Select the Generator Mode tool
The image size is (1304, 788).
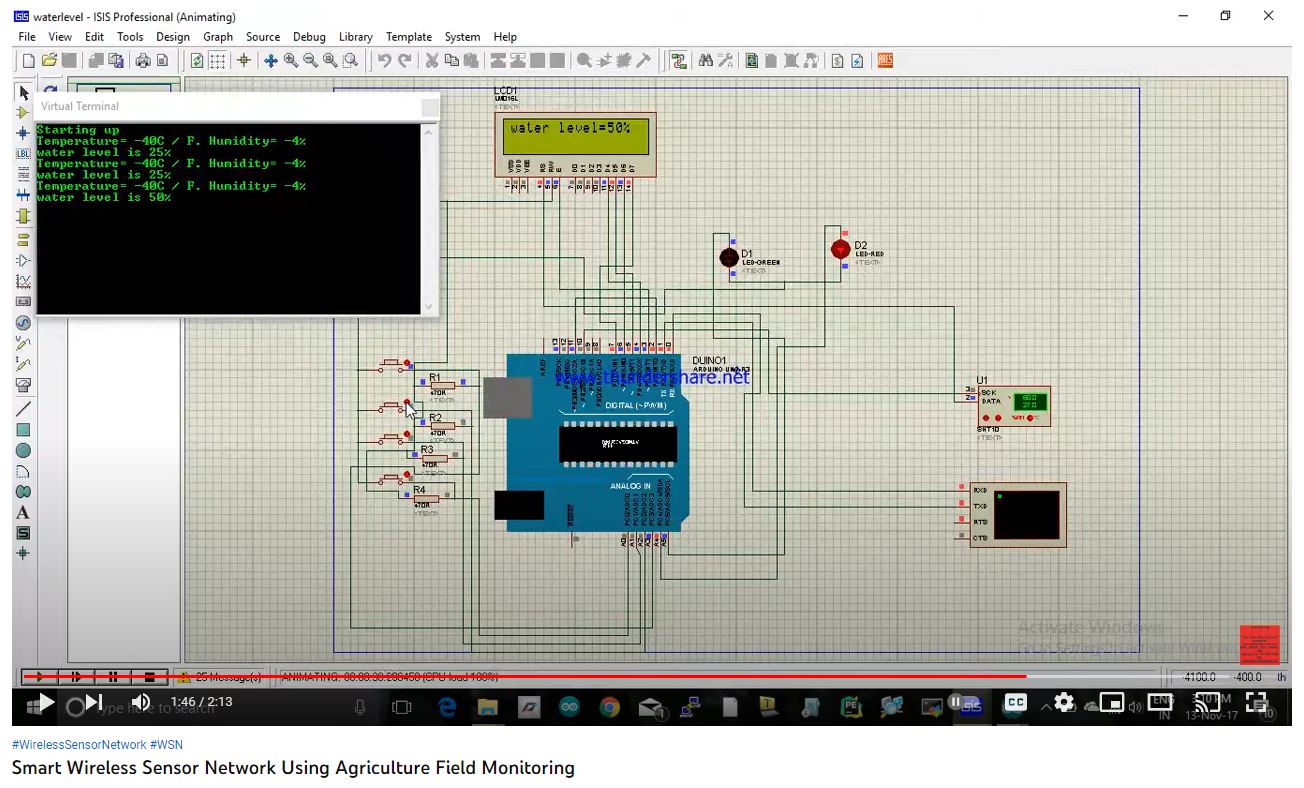[x=23, y=323]
